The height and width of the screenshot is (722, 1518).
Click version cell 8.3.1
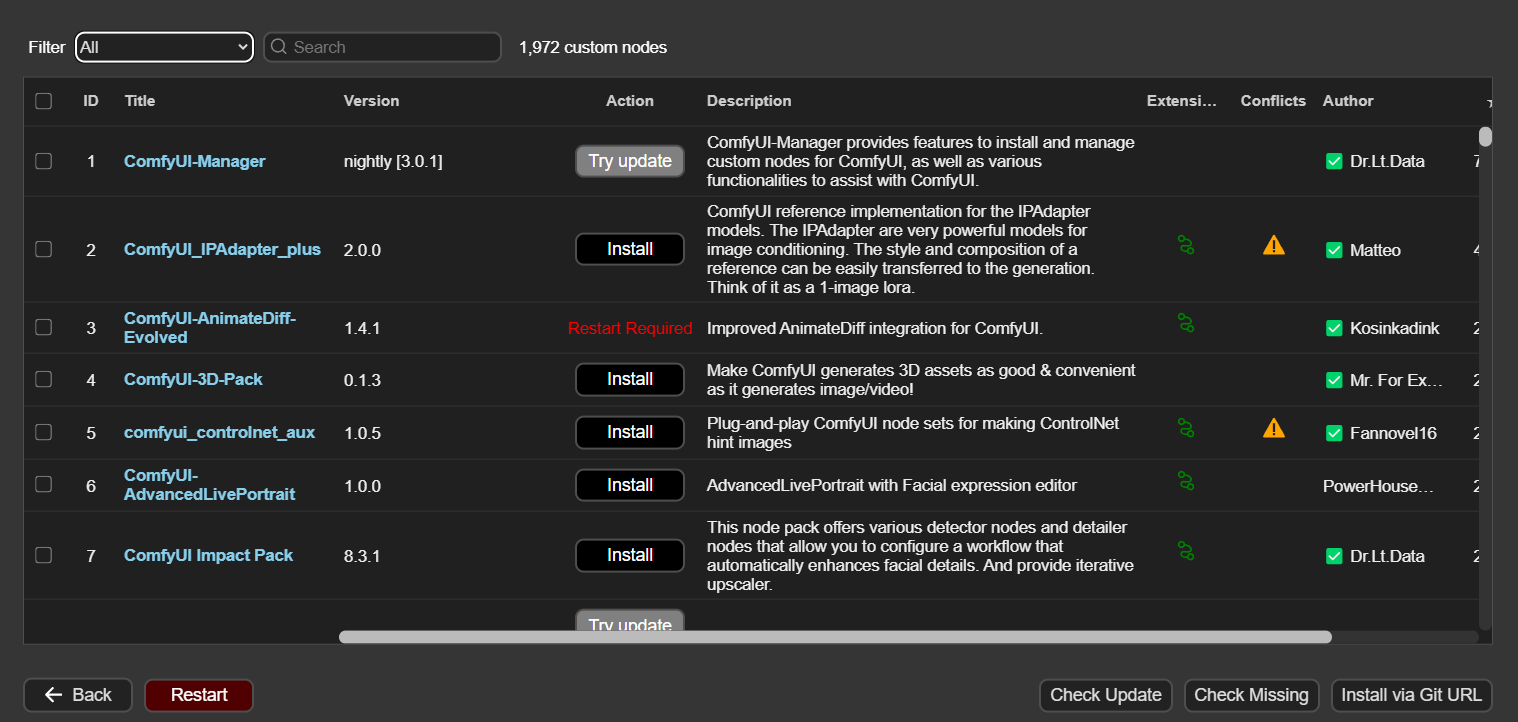pyautogui.click(x=362, y=556)
